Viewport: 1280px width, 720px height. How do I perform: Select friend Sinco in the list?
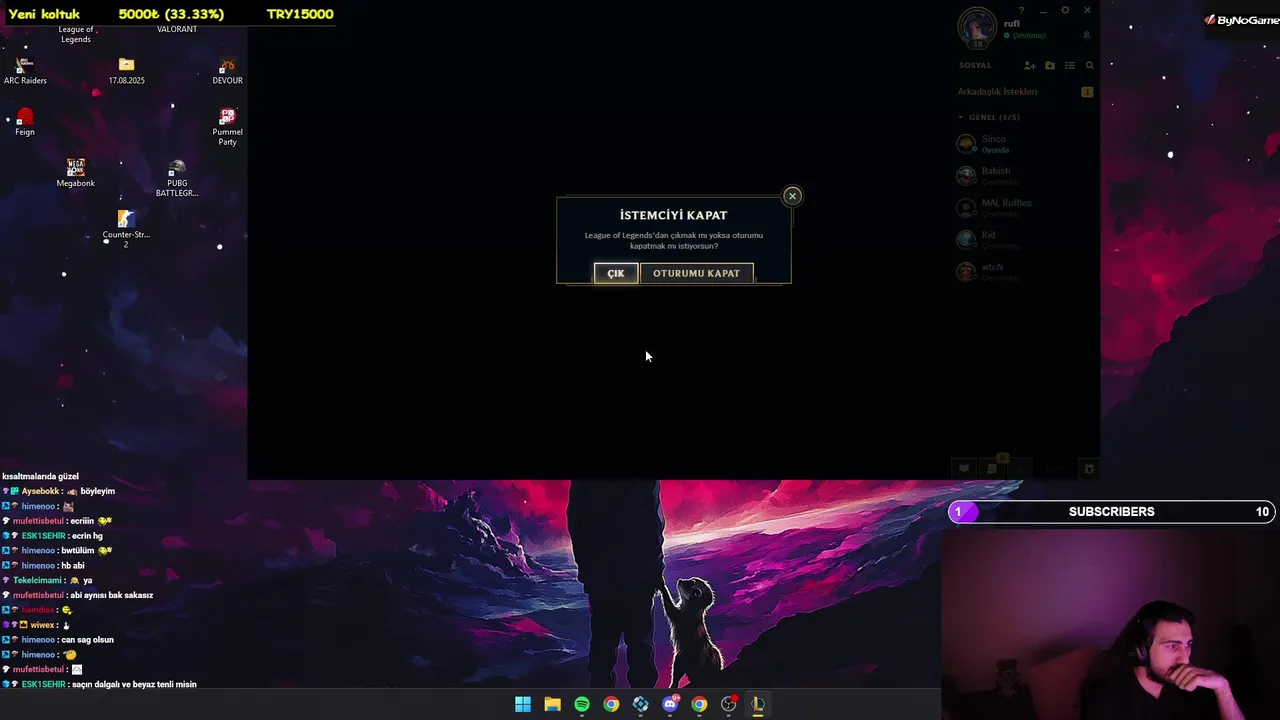[x=1024, y=144]
